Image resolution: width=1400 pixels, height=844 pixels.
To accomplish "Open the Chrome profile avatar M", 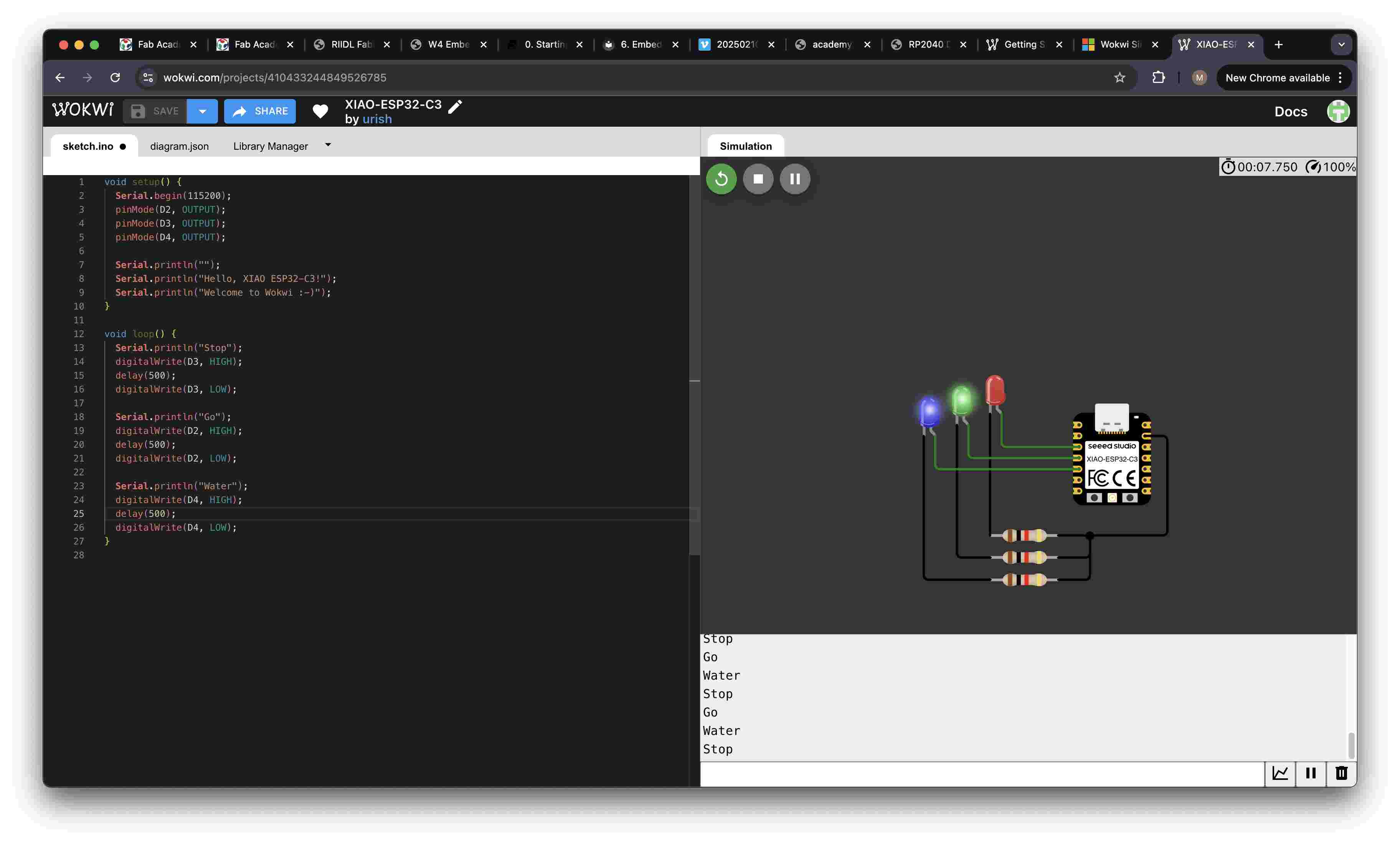I will 1199,78.
